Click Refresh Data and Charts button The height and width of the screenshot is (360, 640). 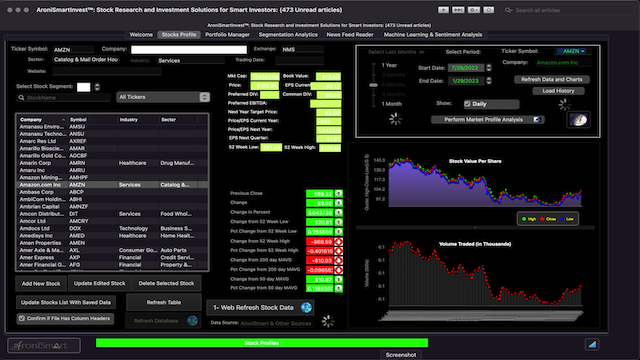pos(551,79)
